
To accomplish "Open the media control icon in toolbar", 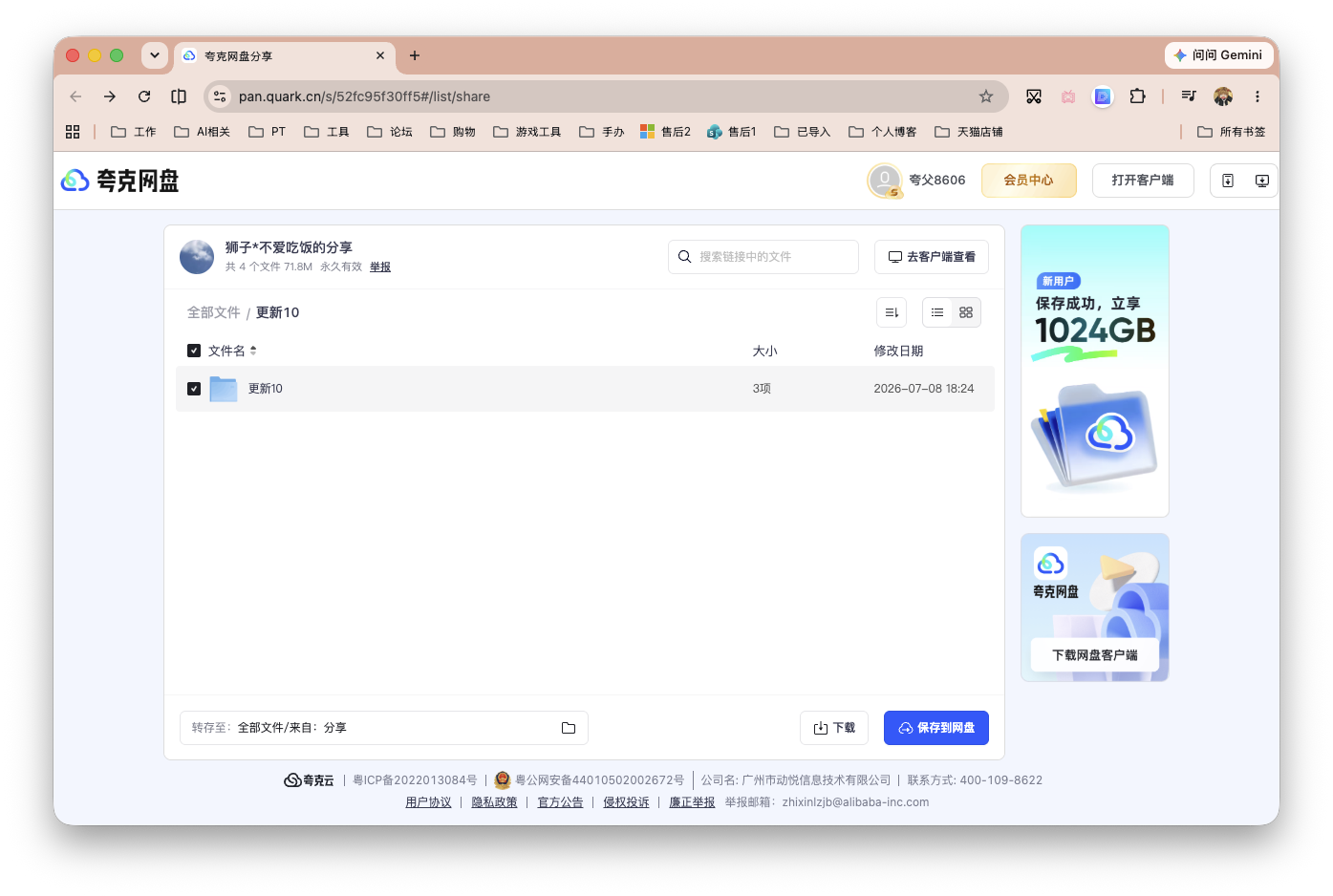I will click(x=1189, y=96).
